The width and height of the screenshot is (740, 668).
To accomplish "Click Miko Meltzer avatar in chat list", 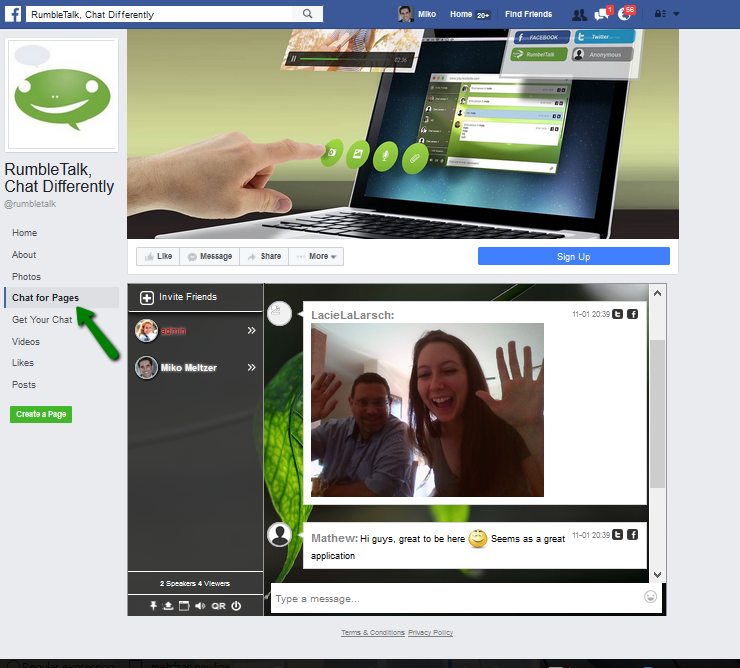I will point(146,367).
